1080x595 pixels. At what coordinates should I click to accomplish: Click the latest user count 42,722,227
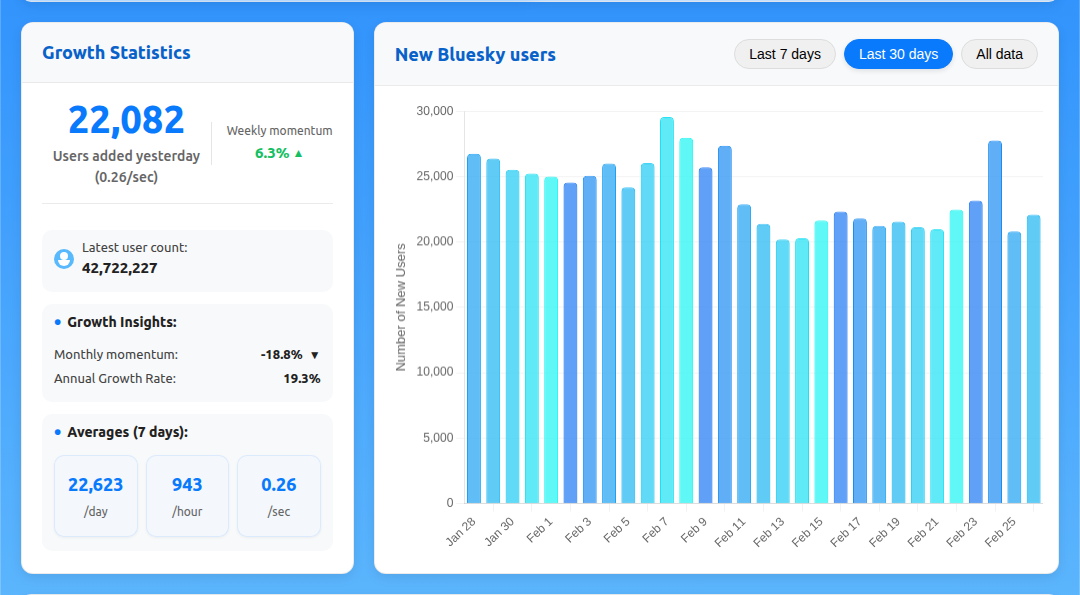(x=119, y=268)
